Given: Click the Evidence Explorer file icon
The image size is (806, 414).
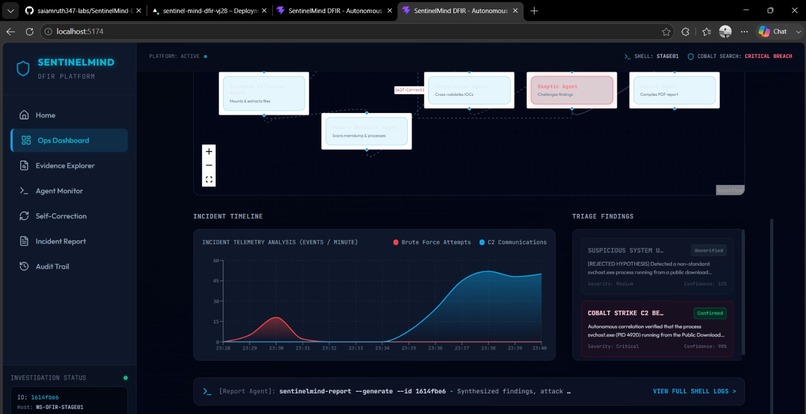Looking at the screenshot, I should (x=24, y=166).
